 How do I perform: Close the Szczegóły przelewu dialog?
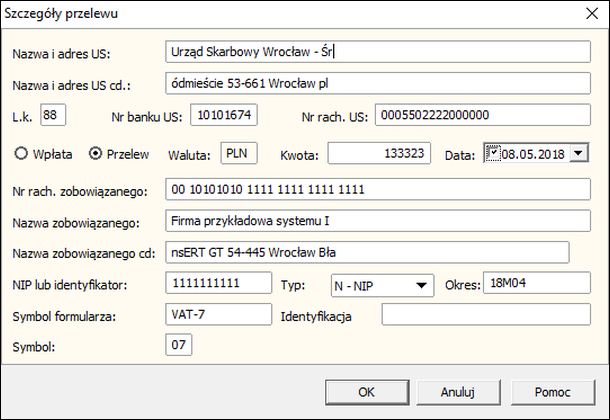(586, 14)
